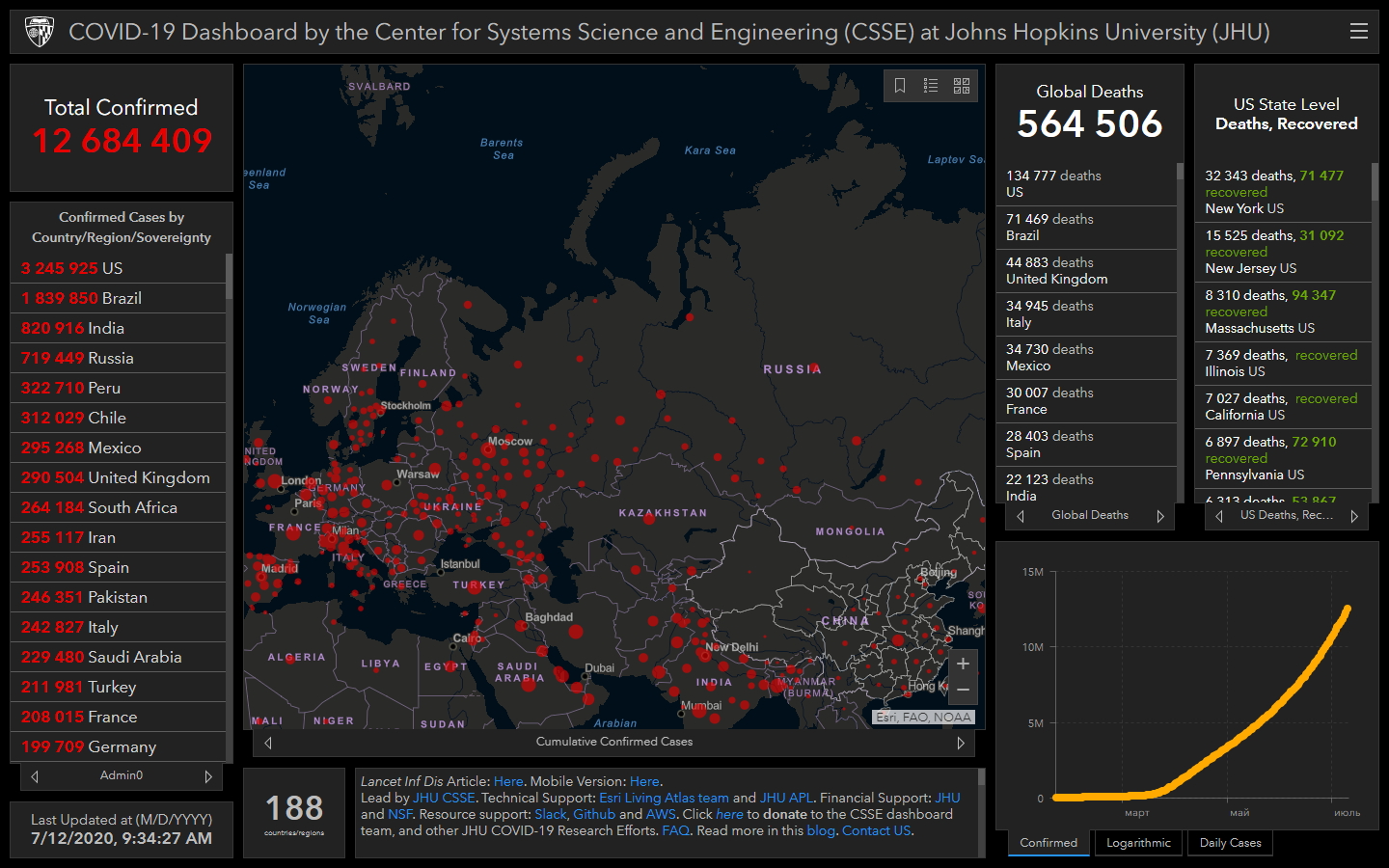Advance the Global Deaths panel right arrow
Viewport: 1389px width, 868px height.
[x=1160, y=516]
